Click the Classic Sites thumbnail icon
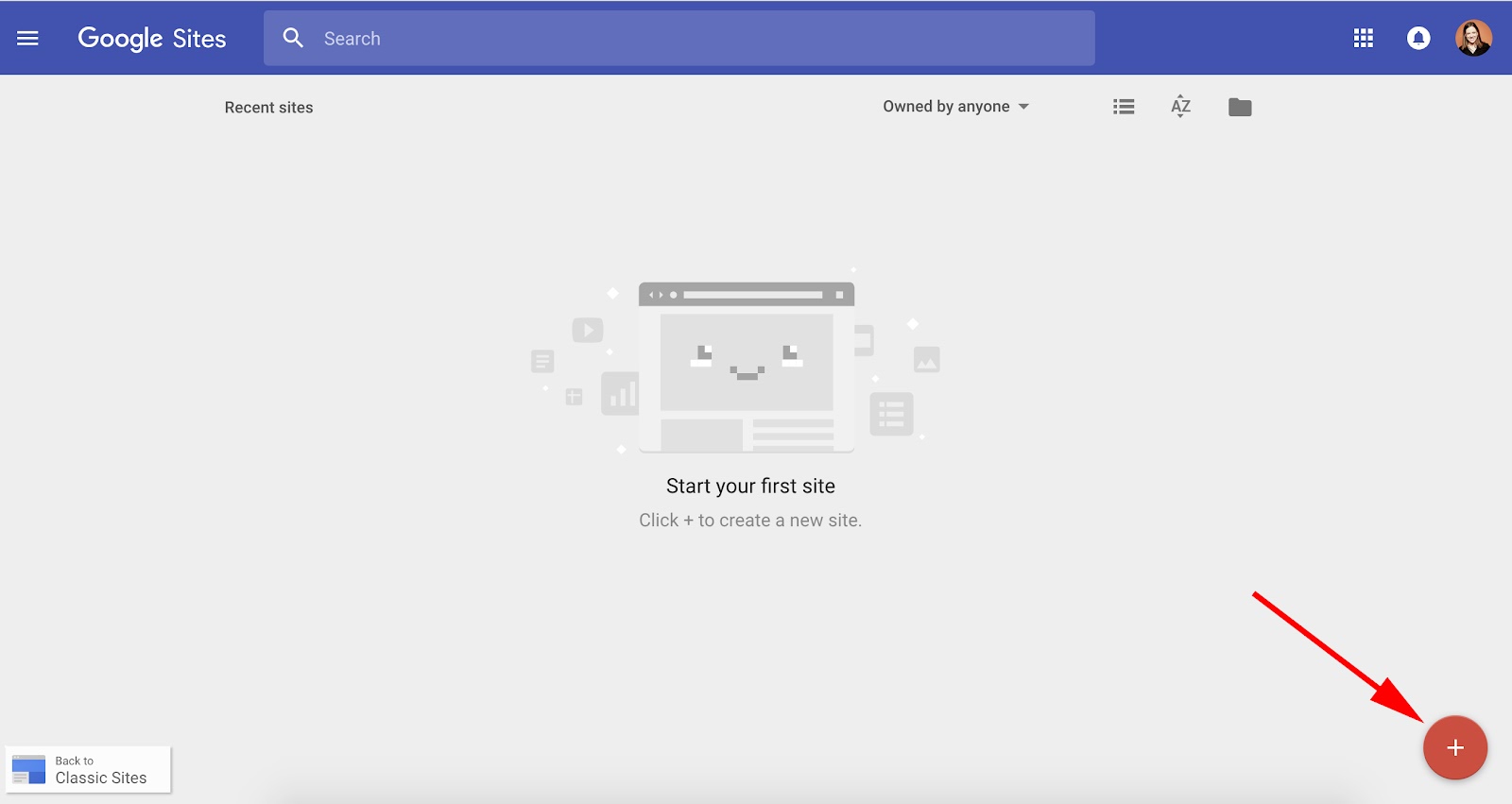Screen dimensions: 1512x804 28,769
